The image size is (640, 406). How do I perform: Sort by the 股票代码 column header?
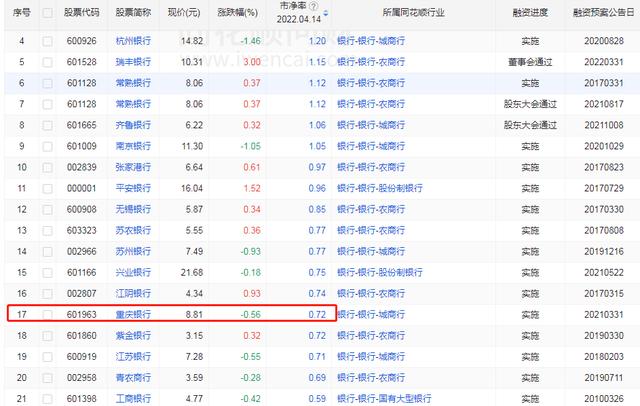(x=81, y=13)
